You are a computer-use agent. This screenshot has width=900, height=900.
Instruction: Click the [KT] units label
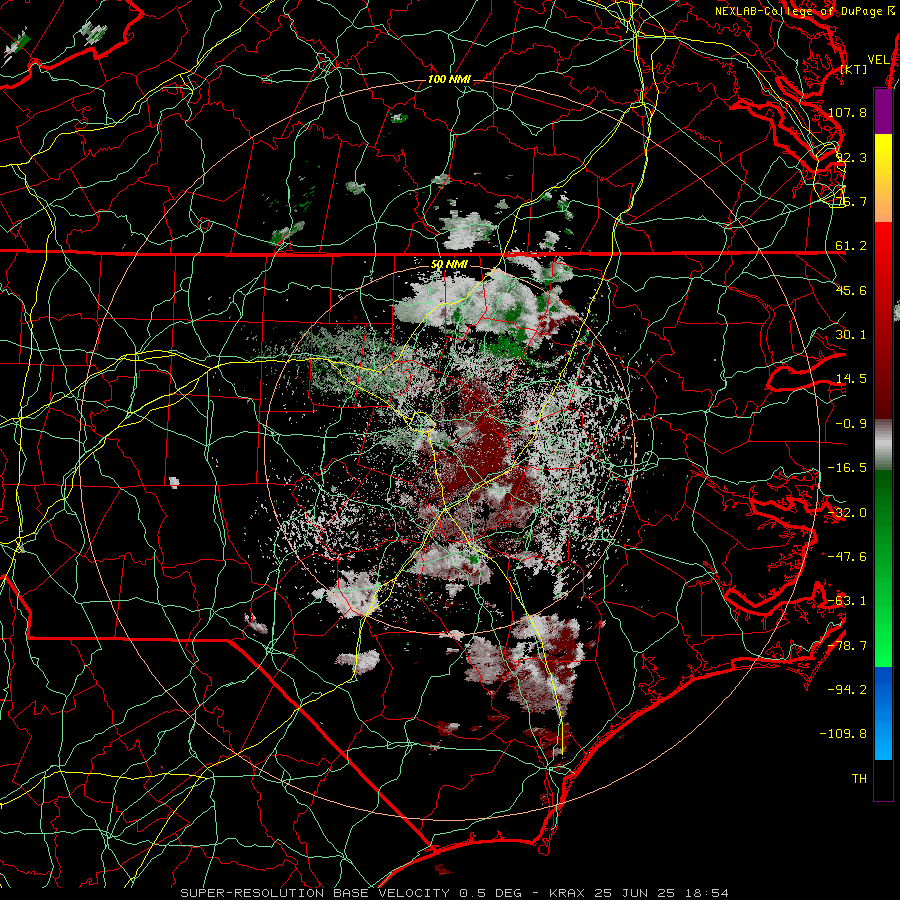(854, 69)
